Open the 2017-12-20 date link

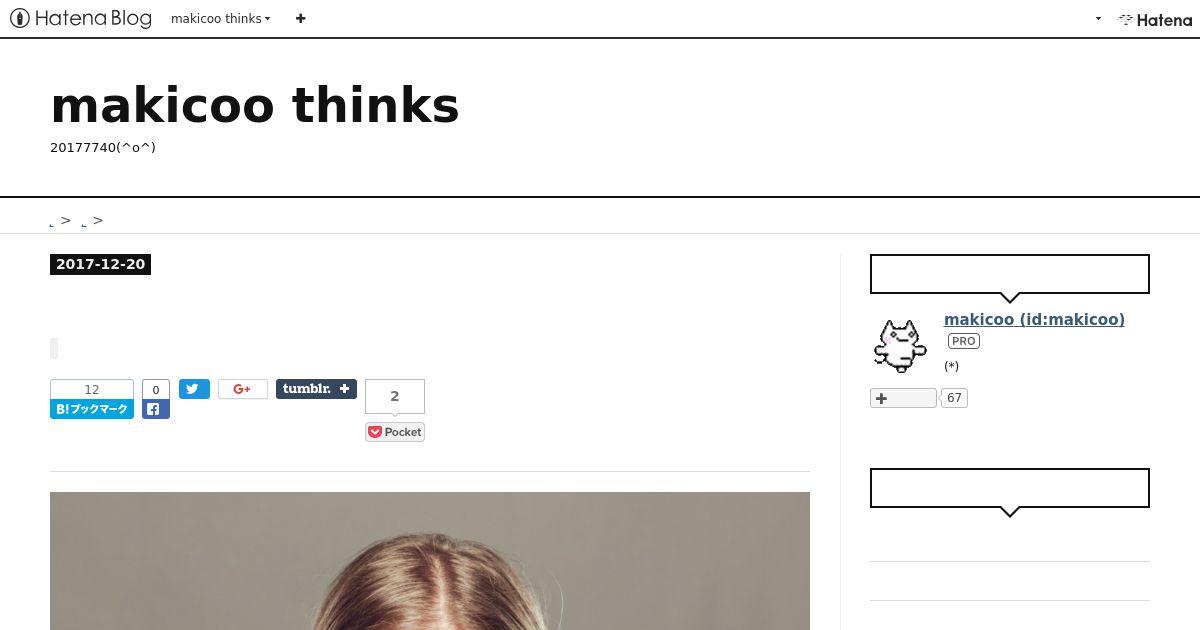point(100,265)
